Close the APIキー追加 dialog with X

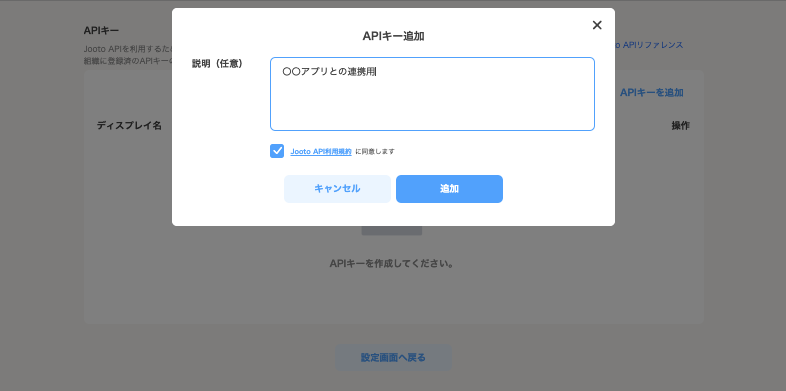point(597,25)
